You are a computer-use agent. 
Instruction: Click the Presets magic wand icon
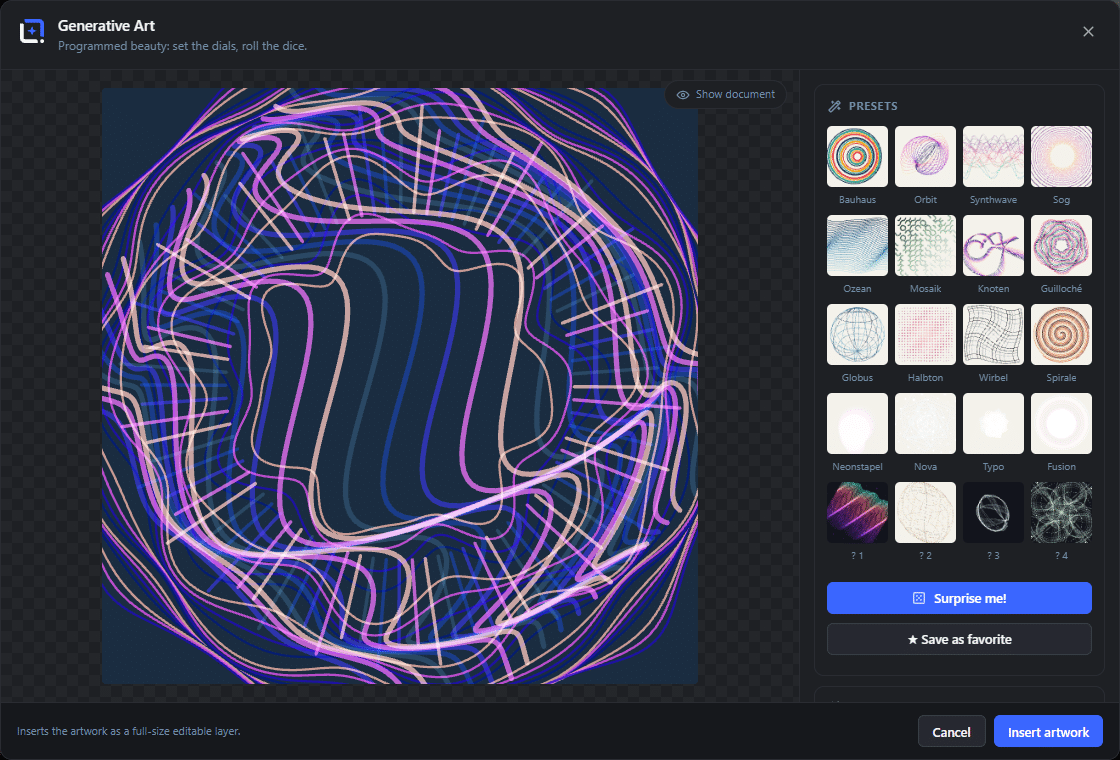click(x=834, y=106)
